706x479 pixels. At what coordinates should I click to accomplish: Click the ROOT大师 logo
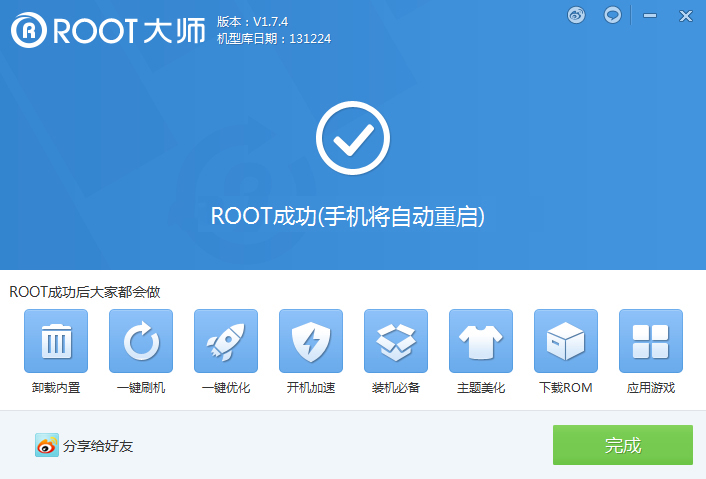[108, 30]
